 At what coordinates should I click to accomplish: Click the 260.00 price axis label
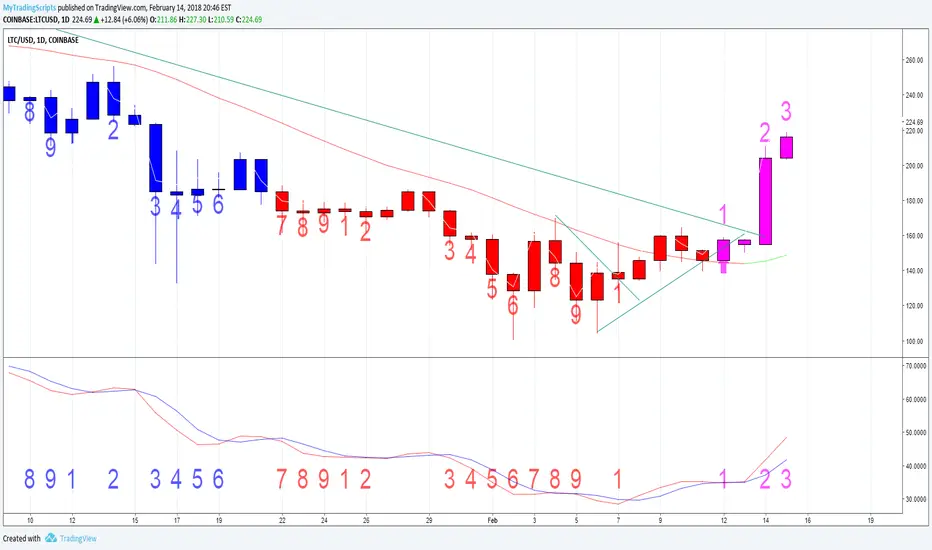point(914,60)
